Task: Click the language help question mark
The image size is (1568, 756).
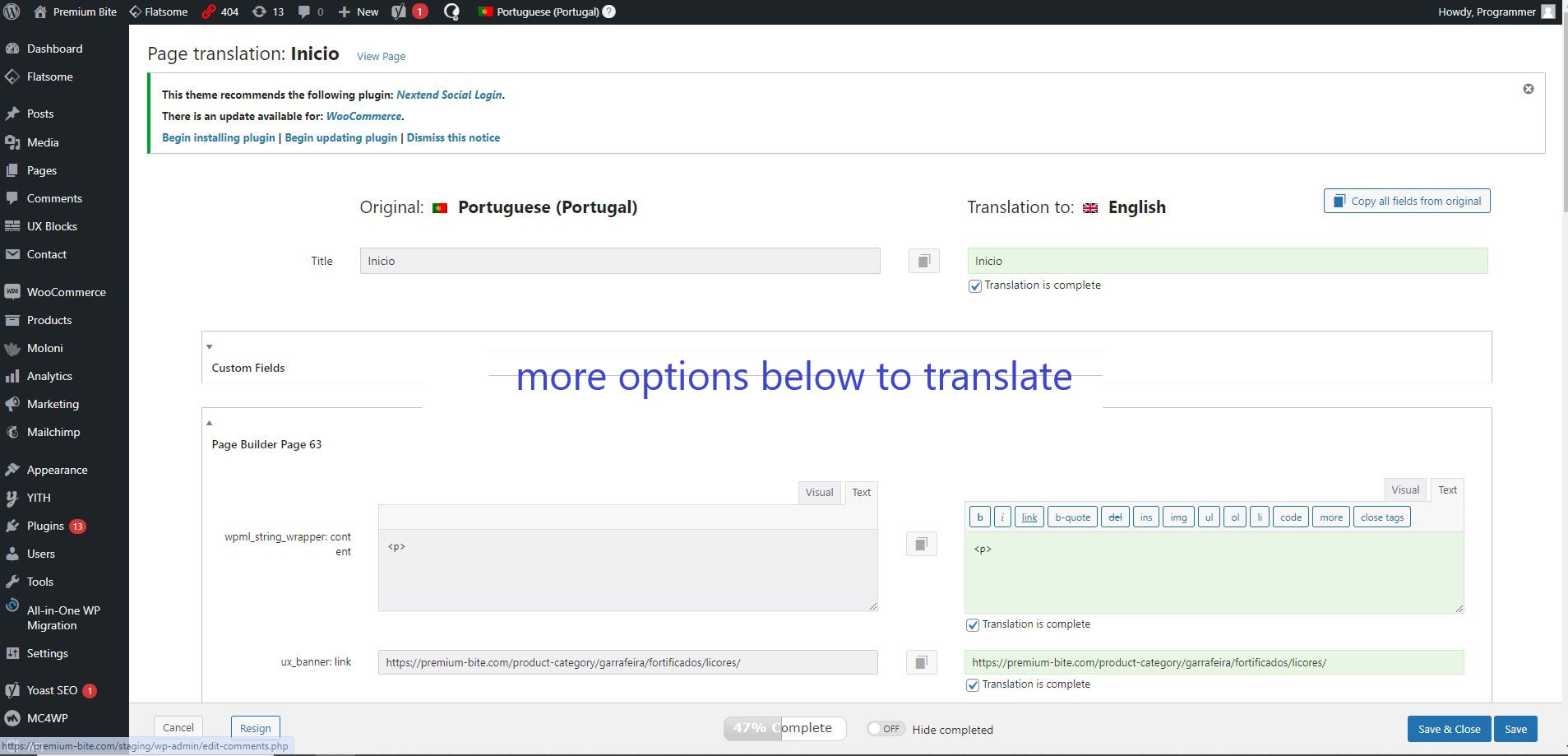Action: pos(608,12)
